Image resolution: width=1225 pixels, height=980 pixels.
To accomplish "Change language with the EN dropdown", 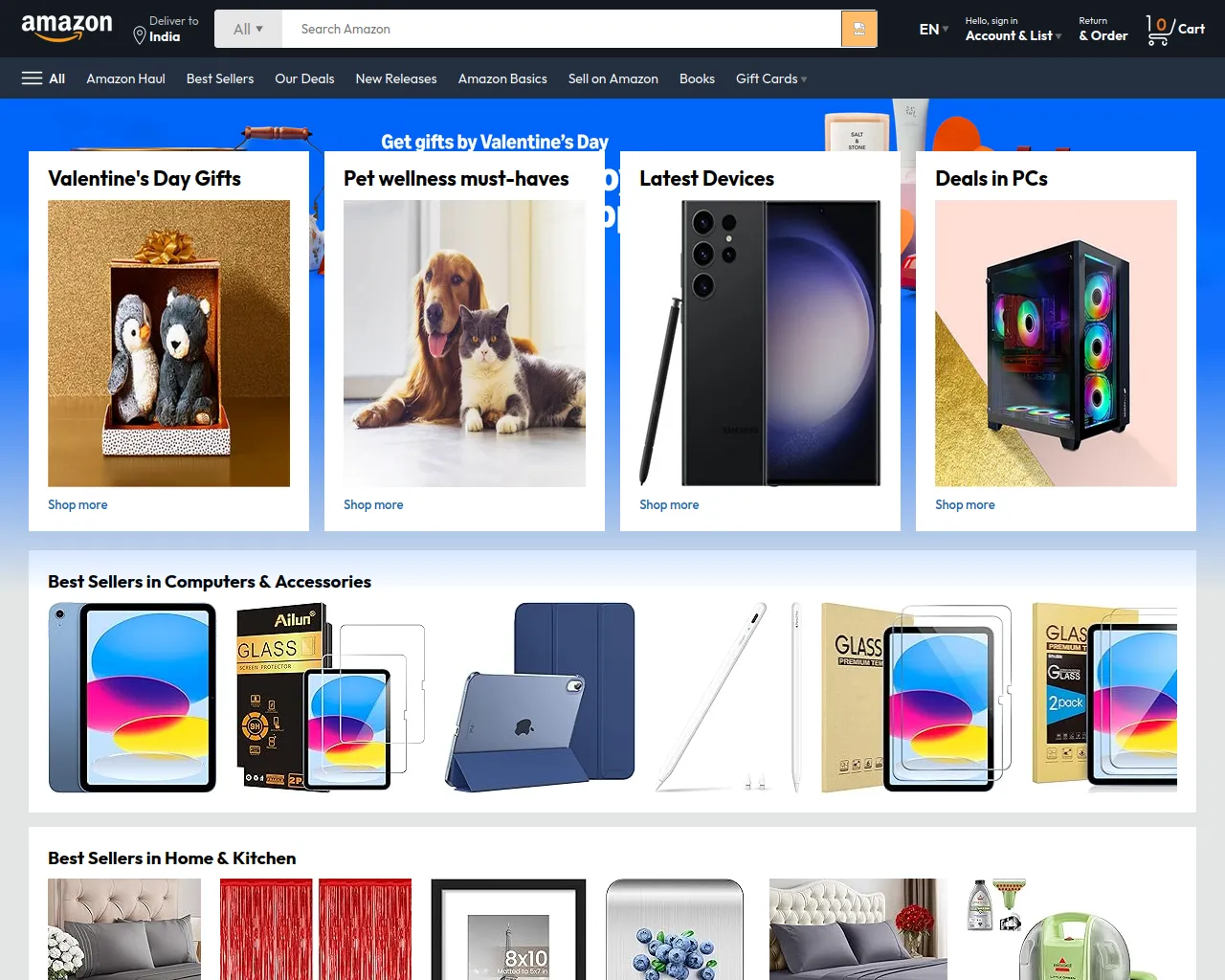I will [x=933, y=30].
